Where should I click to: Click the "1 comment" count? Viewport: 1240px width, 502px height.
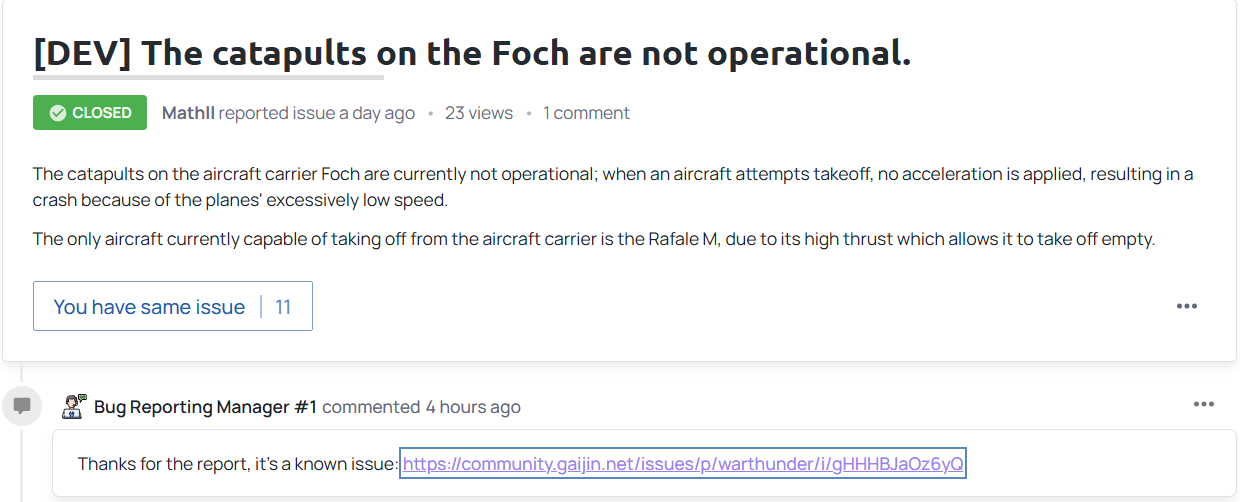586,113
